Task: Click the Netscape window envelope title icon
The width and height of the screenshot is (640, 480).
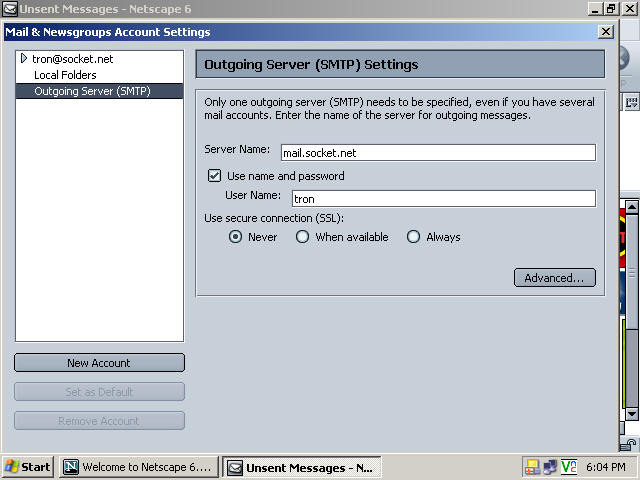Action: (x=9, y=9)
